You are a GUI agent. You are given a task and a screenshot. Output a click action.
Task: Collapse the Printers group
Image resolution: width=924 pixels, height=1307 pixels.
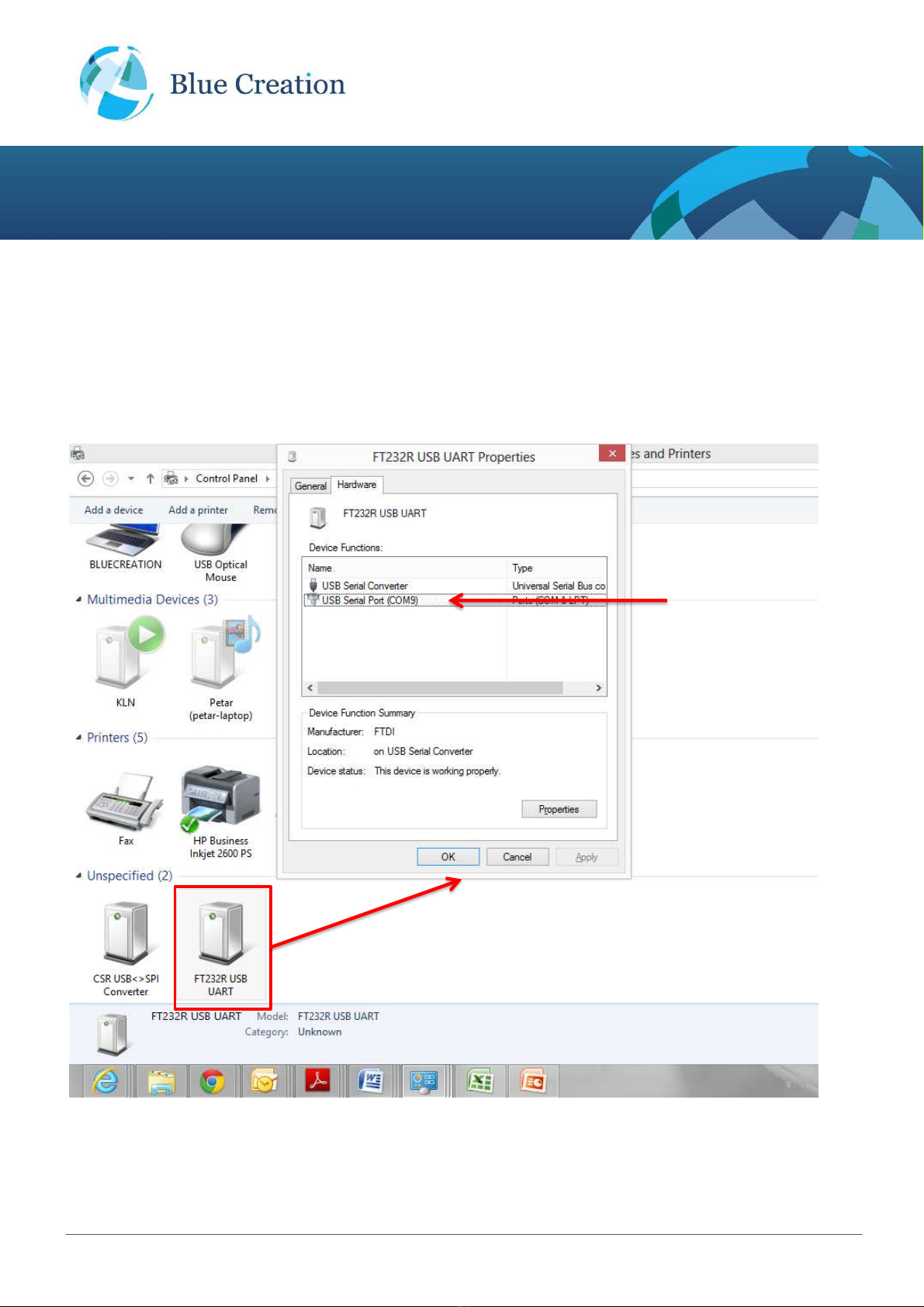pos(78,738)
